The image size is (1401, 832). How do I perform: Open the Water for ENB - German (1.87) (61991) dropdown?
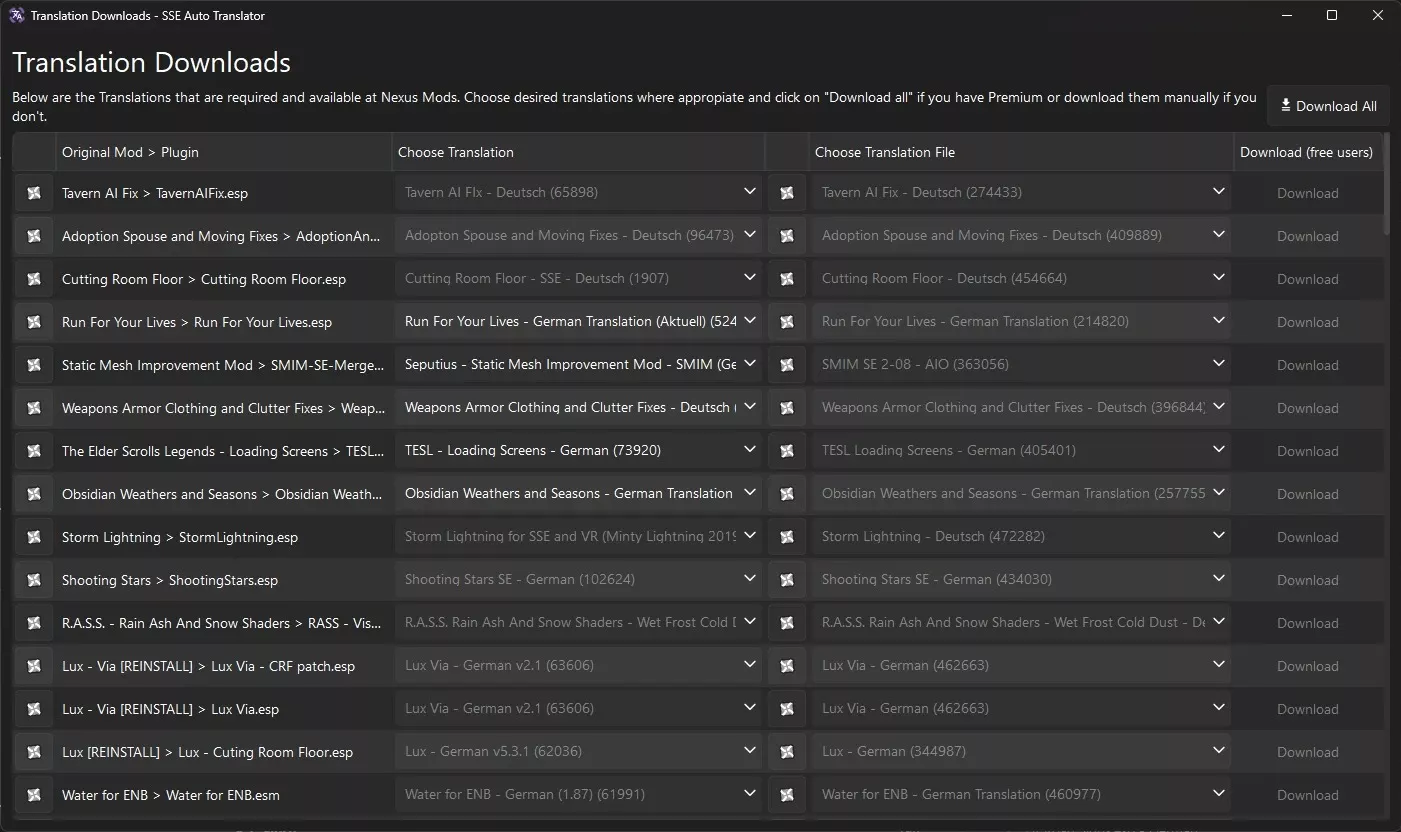[x=579, y=795]
